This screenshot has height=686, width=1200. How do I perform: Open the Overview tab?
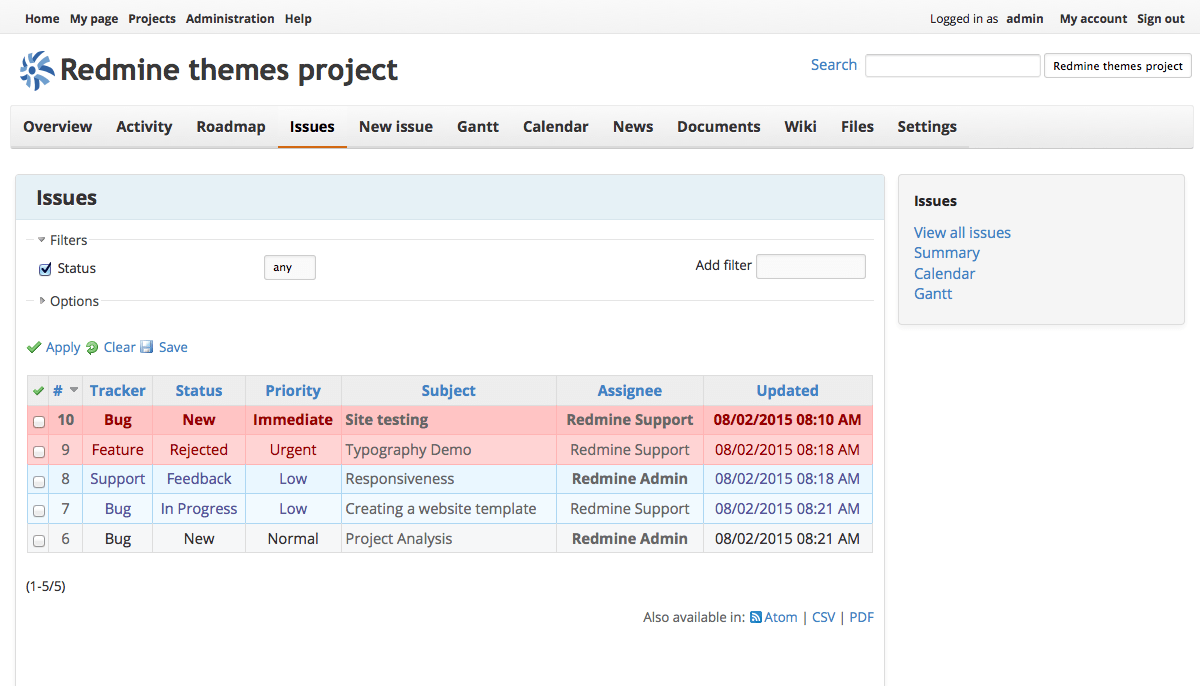click(x=58, y=127)
